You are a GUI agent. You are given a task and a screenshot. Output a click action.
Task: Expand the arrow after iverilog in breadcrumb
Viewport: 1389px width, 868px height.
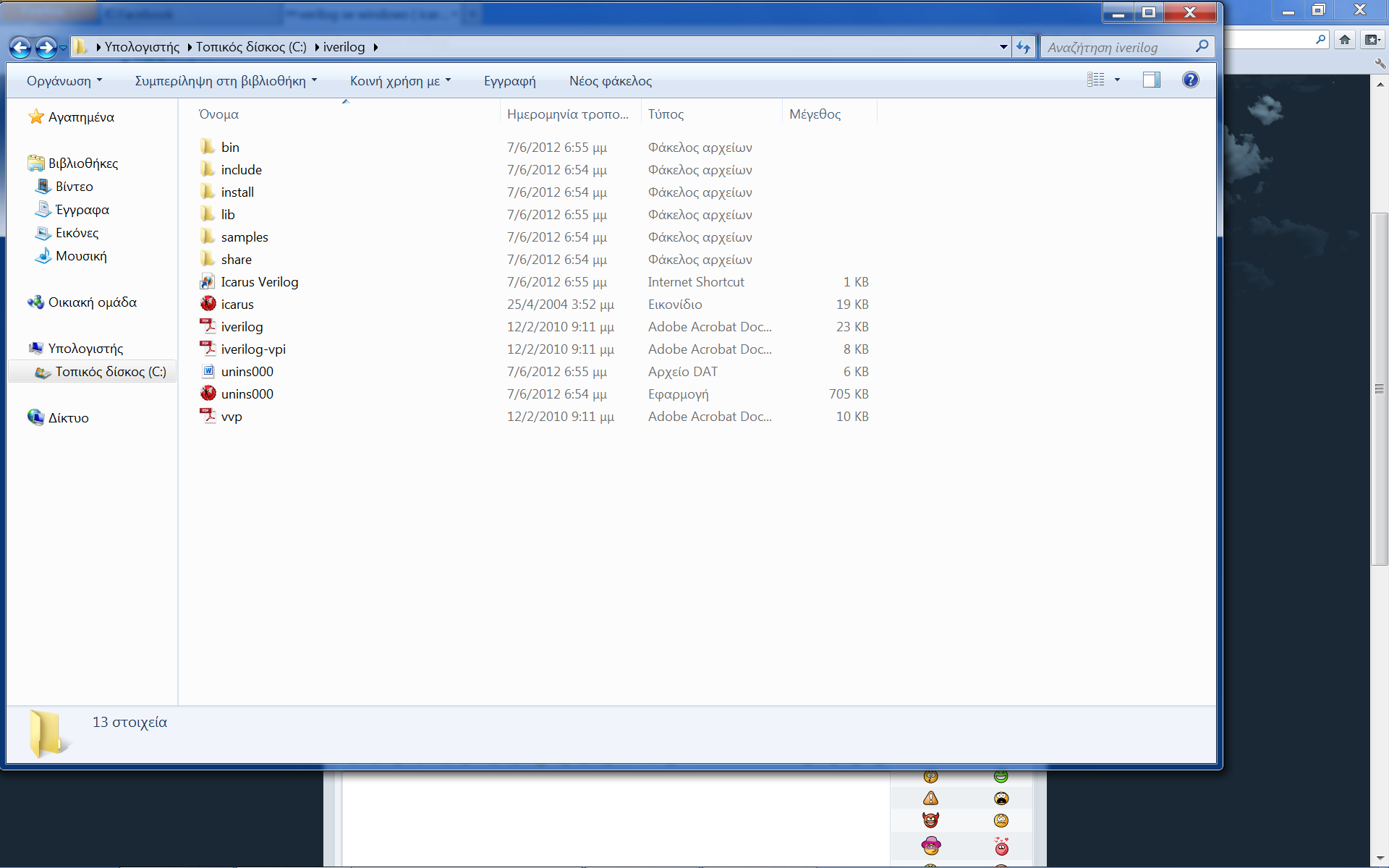pyautogui.click(x=375, y=48)
